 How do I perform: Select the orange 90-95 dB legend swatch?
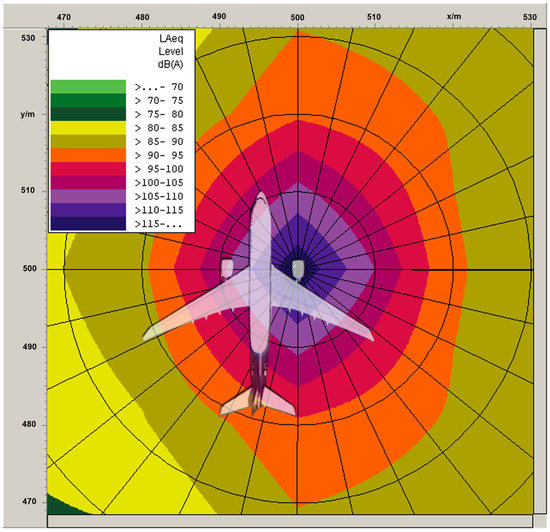[88, 155]
